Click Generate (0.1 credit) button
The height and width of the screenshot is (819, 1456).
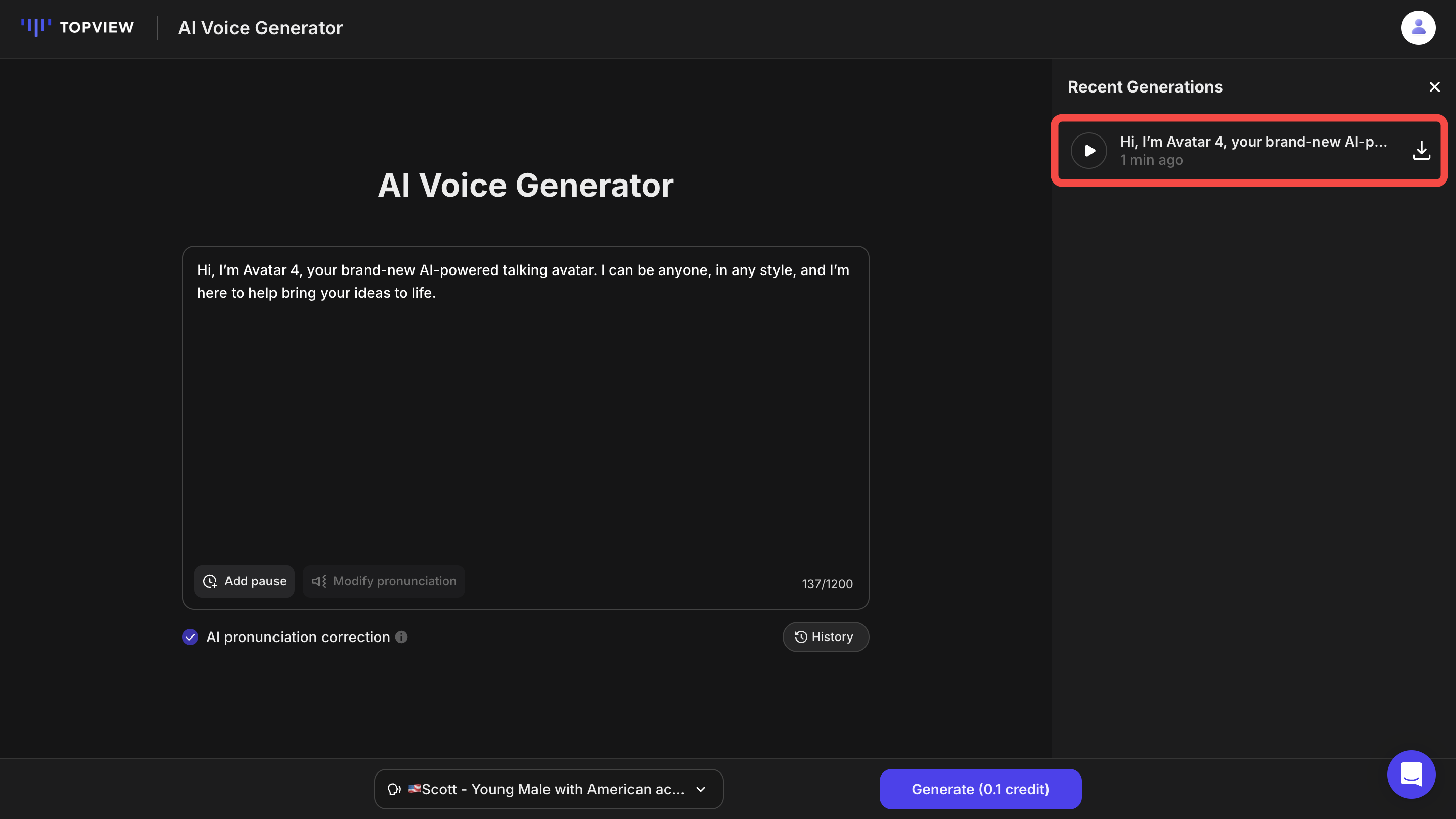tap(980, 789)
